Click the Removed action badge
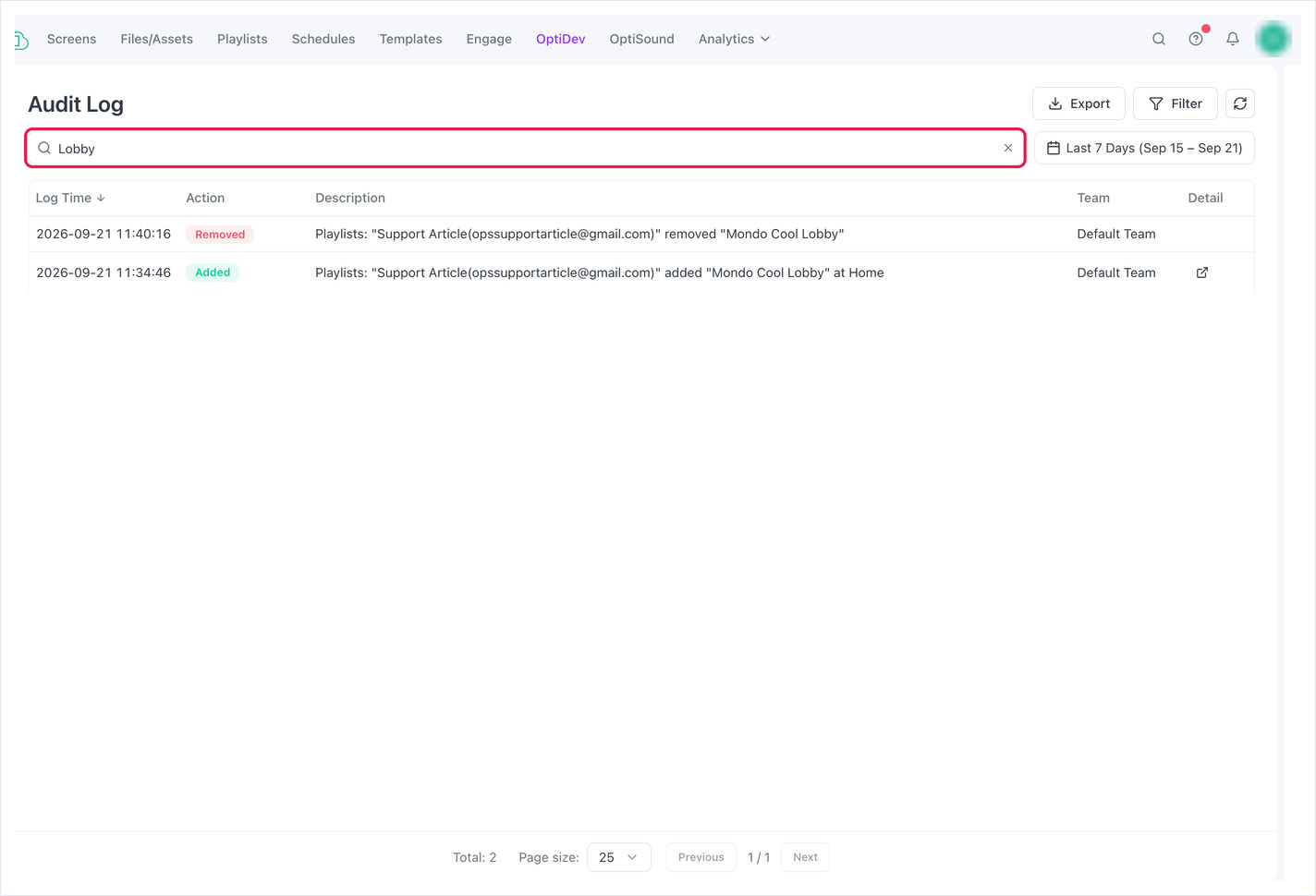The image size is (1316, 896). [220, 235]
